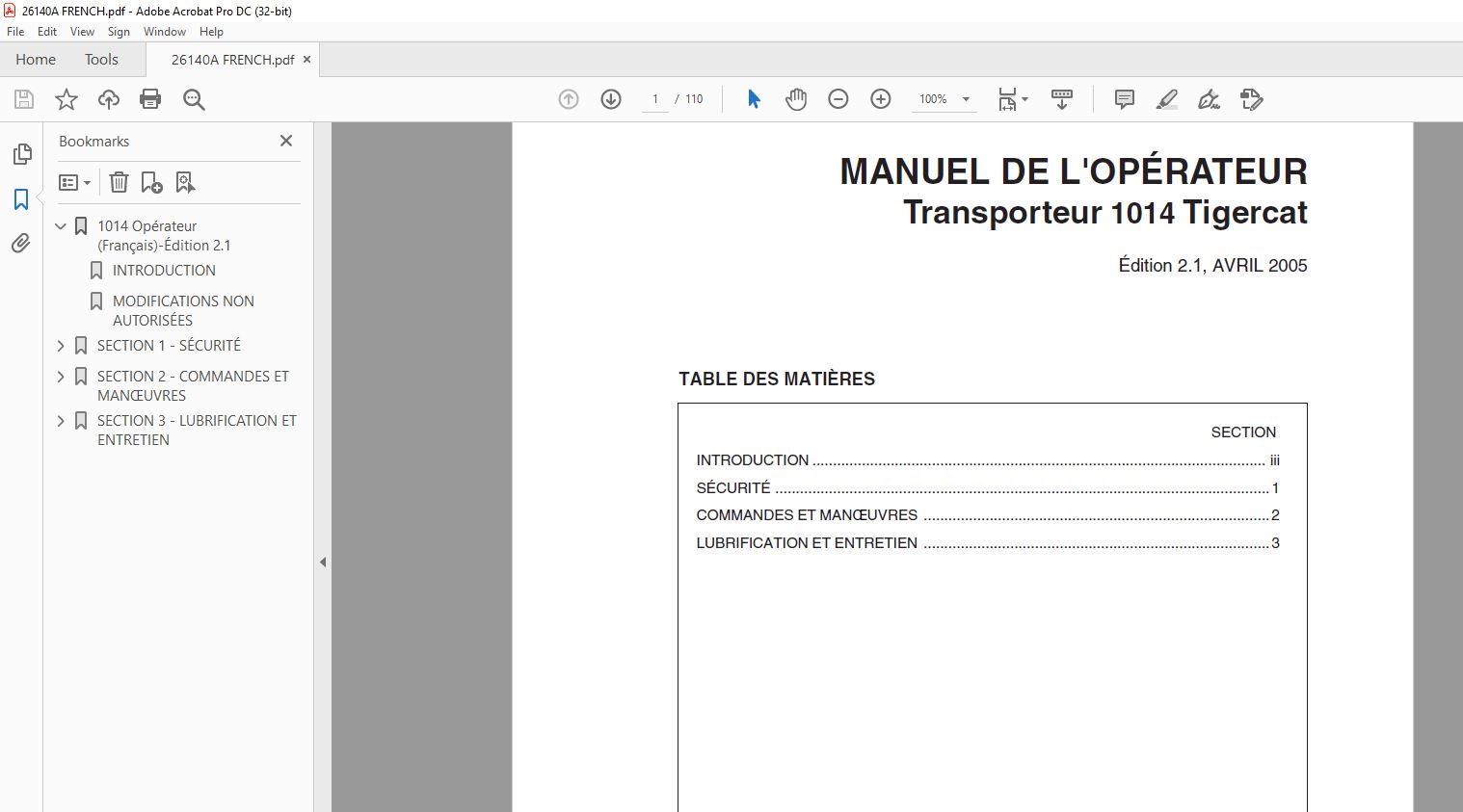Close the Bookmarks panel

click(x=286, y=141)
